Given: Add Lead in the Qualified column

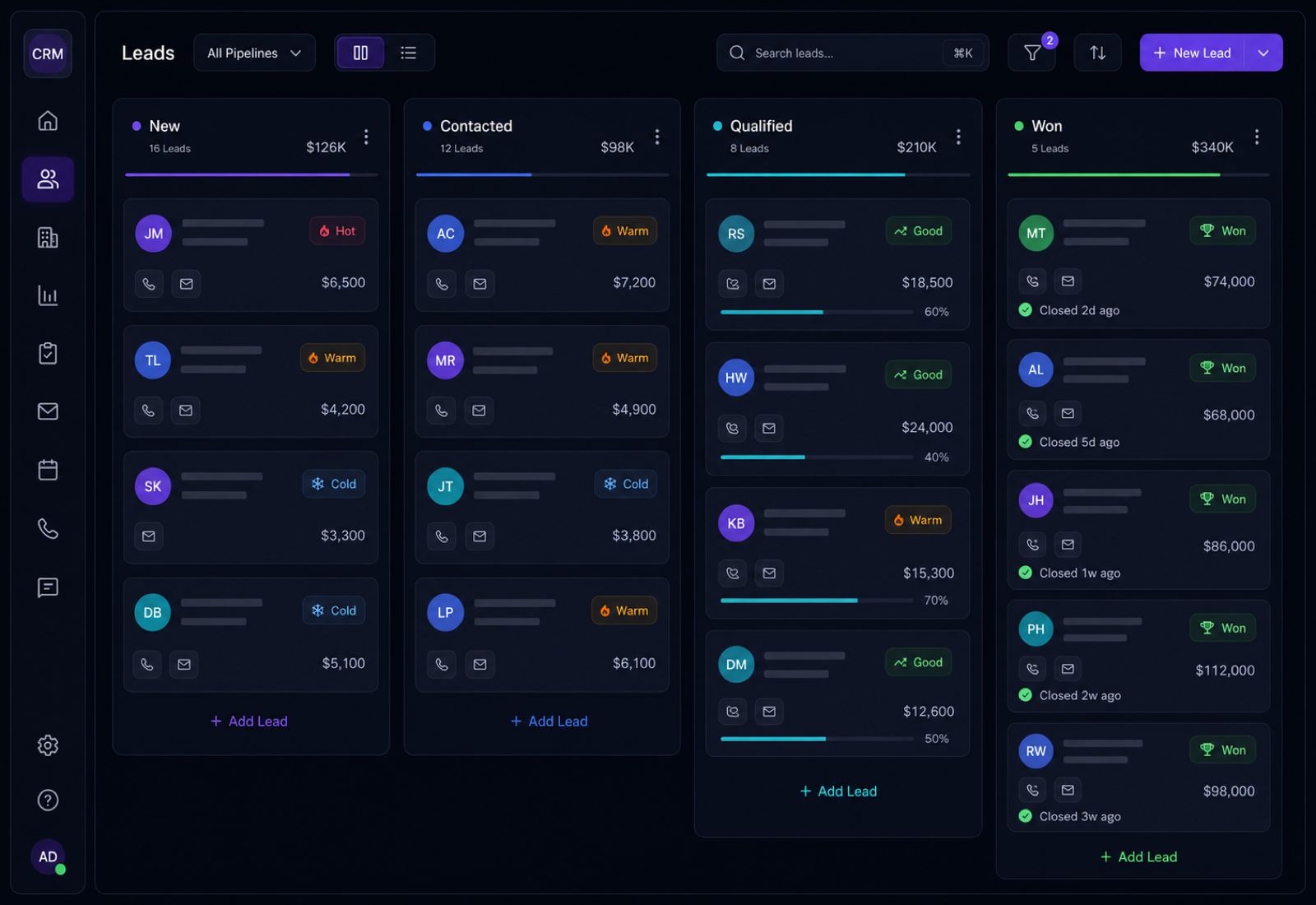Looking at the screenshot, I should (838, 791).
